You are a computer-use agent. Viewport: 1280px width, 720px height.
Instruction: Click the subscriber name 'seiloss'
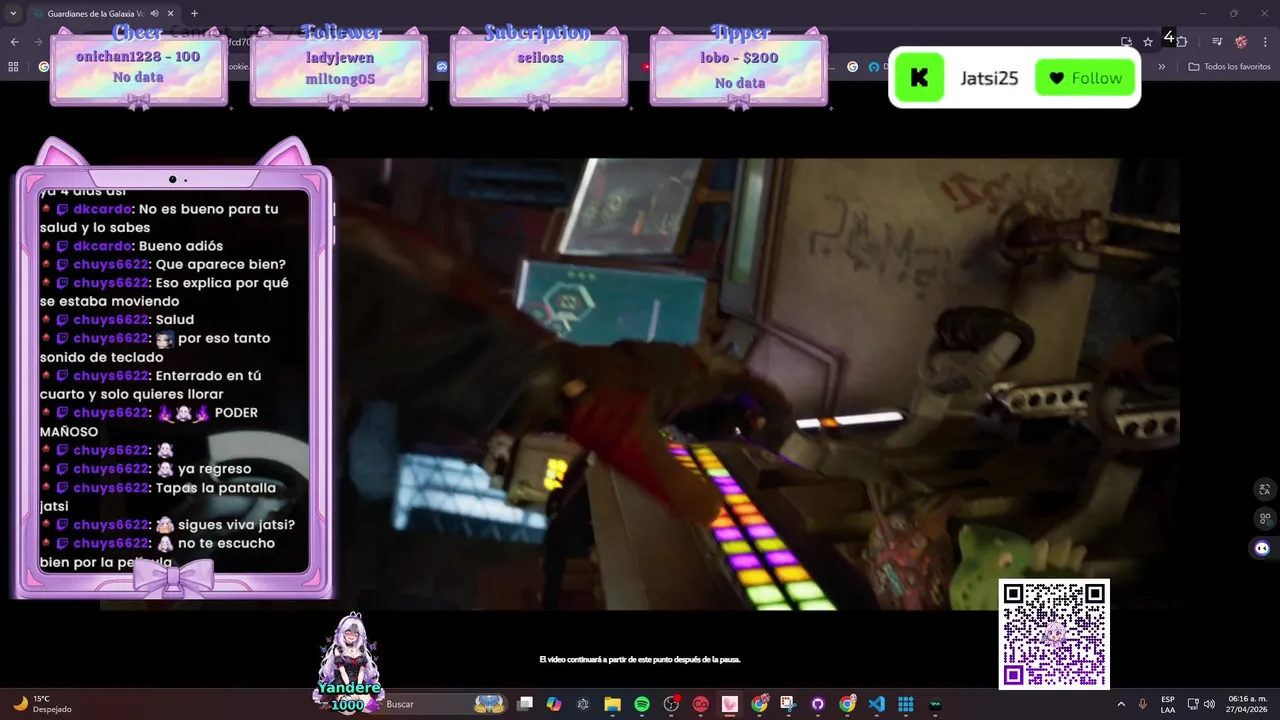540,58
